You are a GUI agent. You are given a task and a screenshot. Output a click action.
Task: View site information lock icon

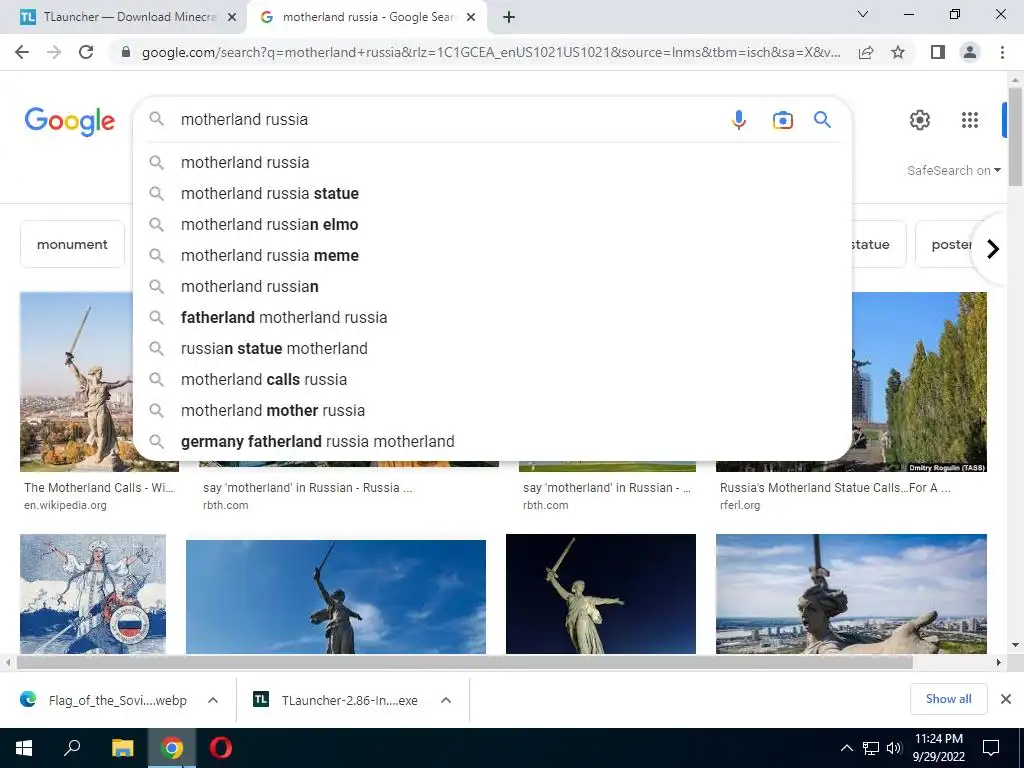pos(126,52)
